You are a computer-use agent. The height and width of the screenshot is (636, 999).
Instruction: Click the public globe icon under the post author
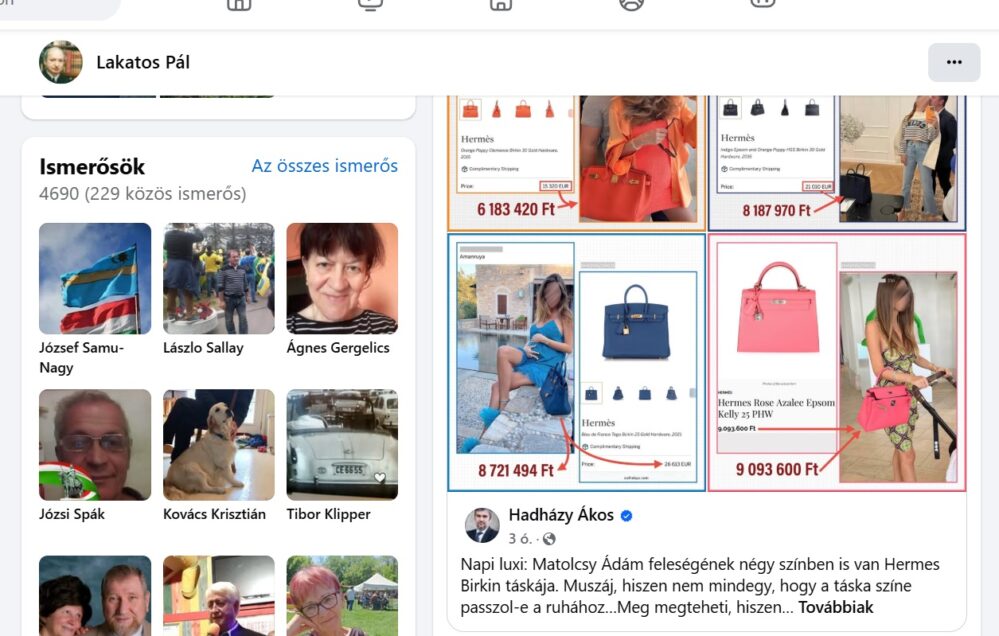(549, 538)
